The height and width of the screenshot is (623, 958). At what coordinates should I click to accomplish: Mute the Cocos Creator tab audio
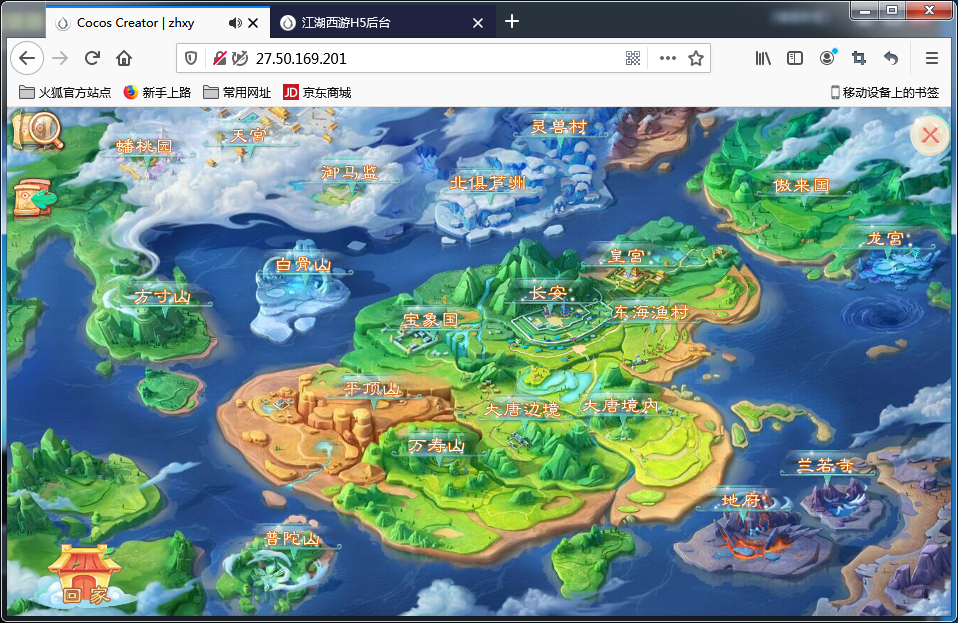[235, 23]
